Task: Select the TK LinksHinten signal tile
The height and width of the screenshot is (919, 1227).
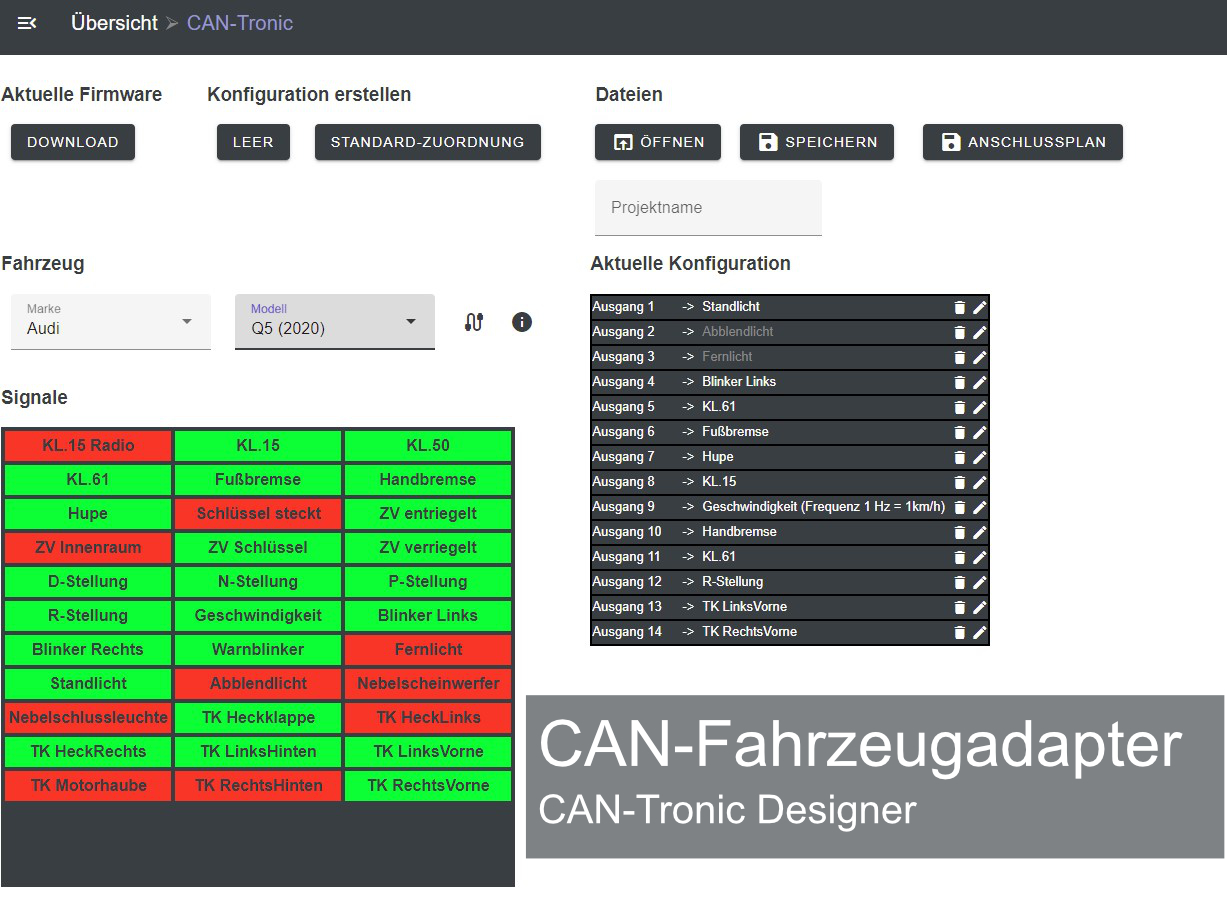Action: click(x=258, y=752)
